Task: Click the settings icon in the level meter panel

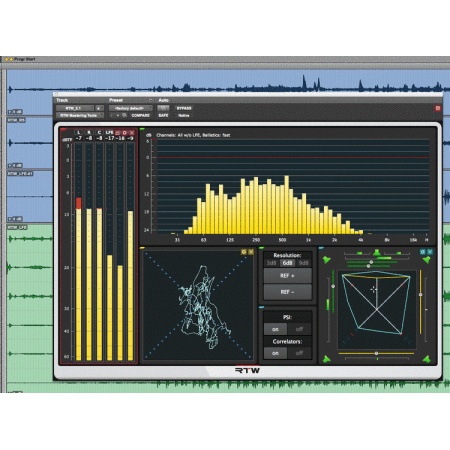Action: click(125, 133)
